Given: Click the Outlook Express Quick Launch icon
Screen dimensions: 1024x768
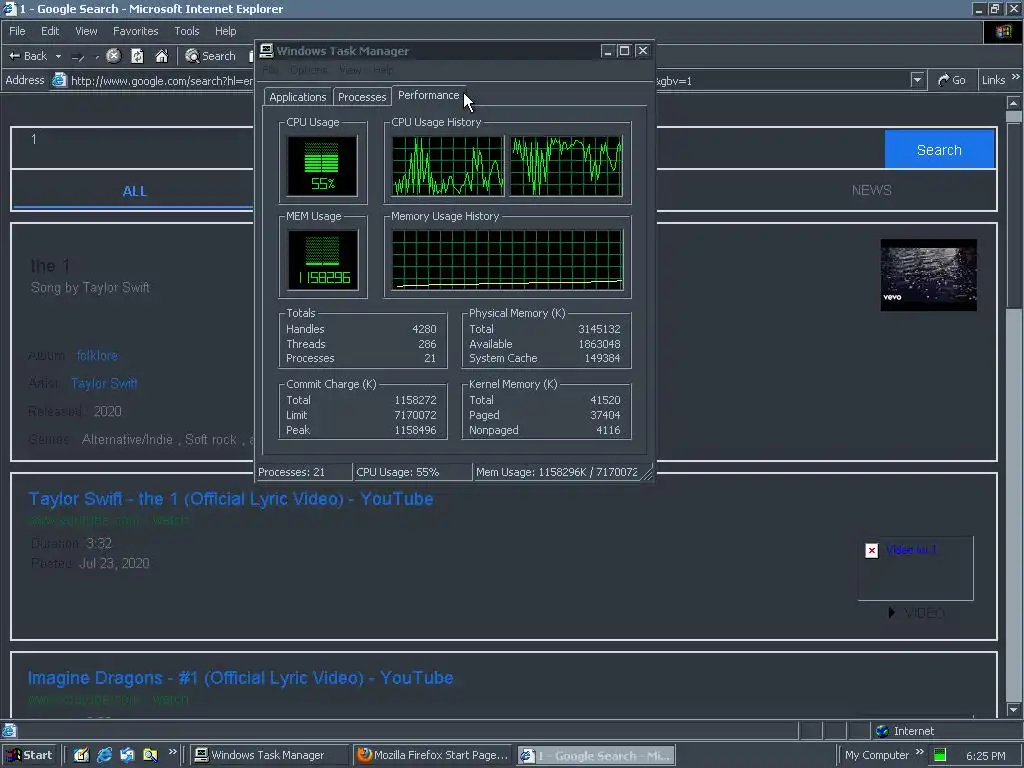Looking at the screenshot, I should pos(127,755).
